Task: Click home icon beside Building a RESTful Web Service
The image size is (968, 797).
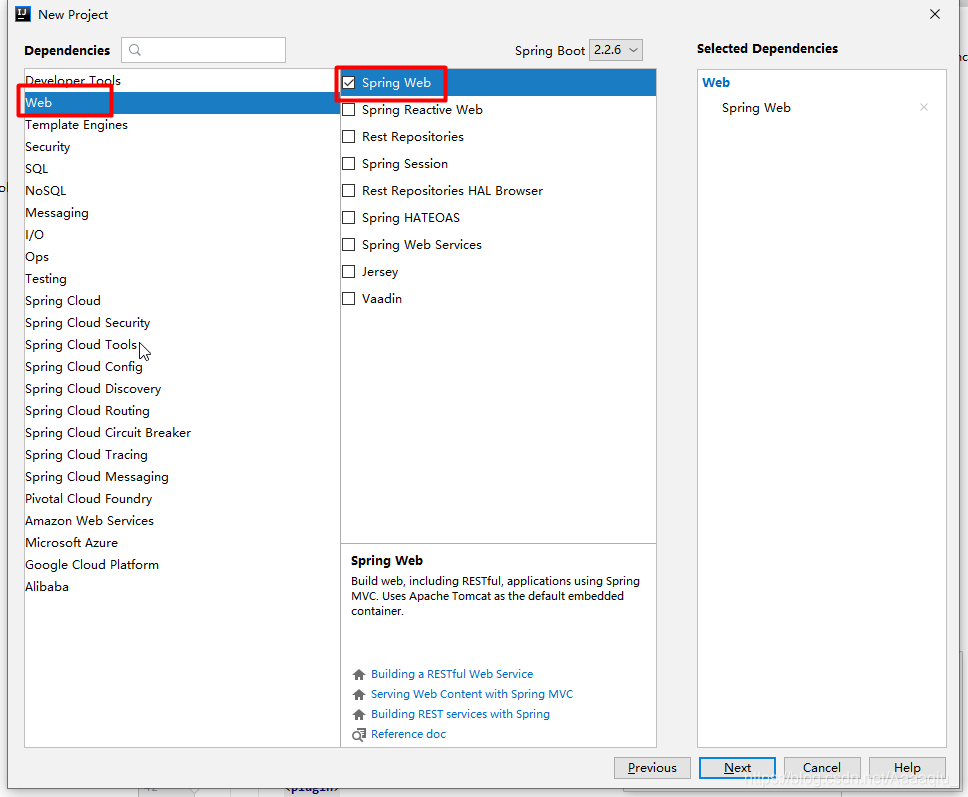Action: 359,674
